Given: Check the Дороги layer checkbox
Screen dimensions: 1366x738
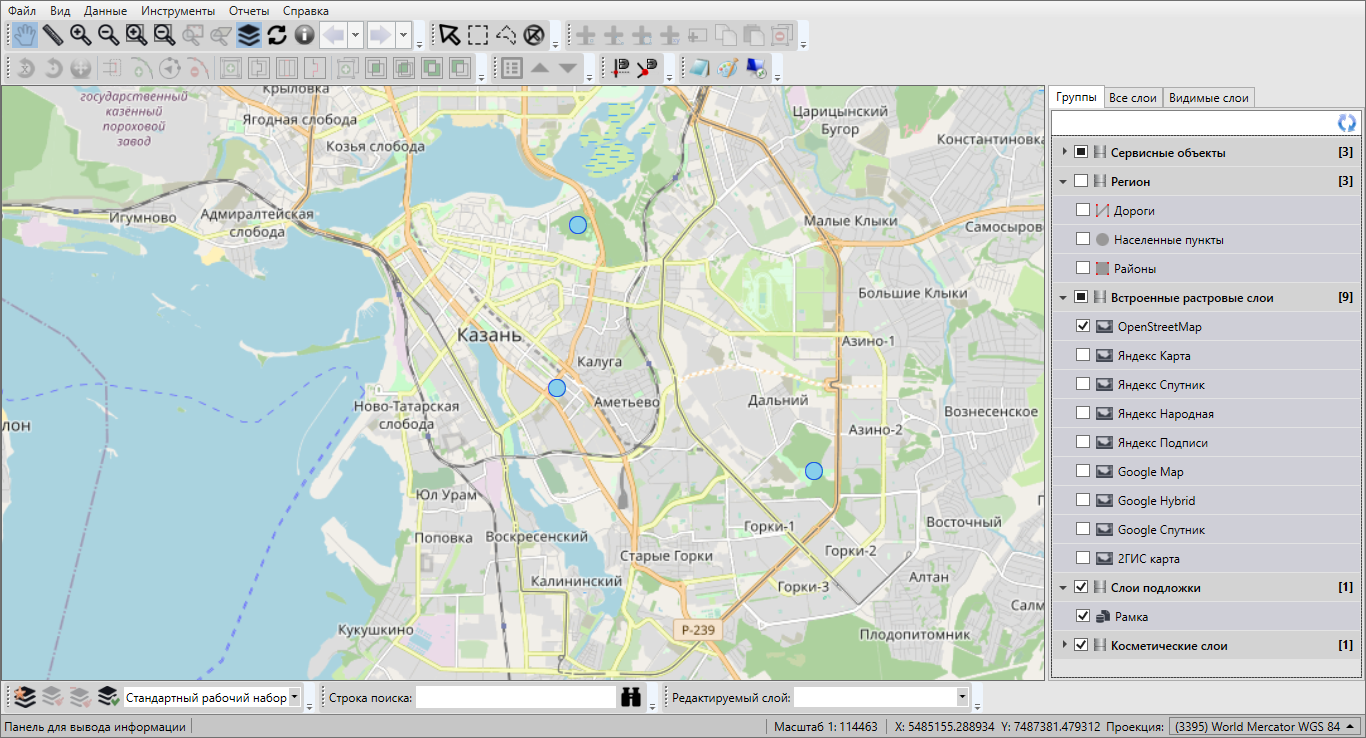Looking at the screenshot, I should (x=1083, y=211).
